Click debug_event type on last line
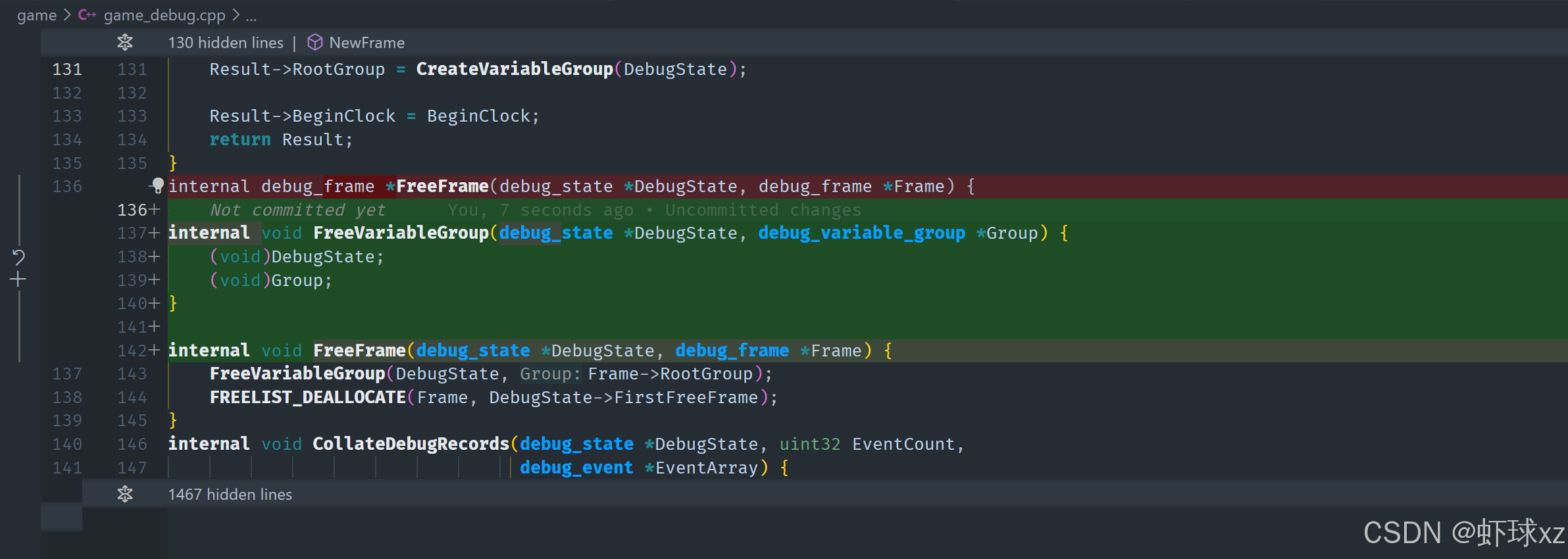The width and height of the screenshot is (1568, 559). click(576, 468)
